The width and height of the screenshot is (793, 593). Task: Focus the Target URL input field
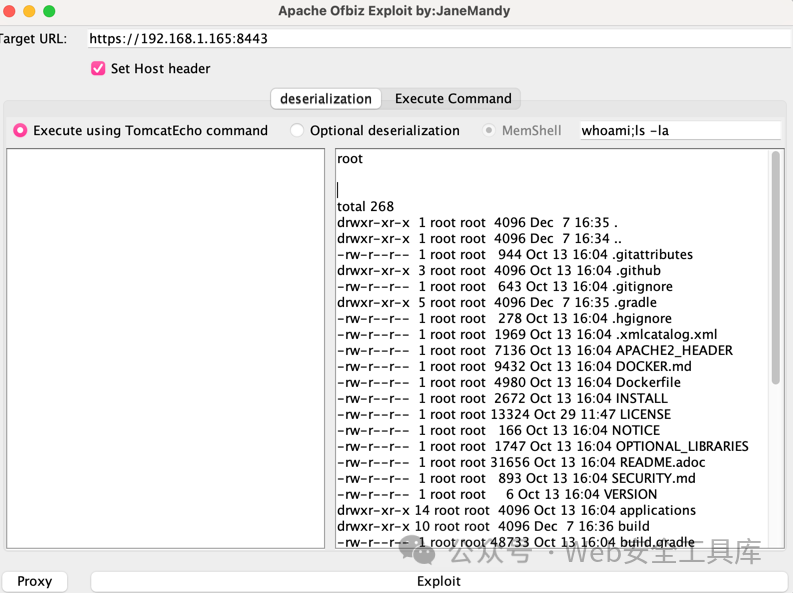pos(439,38)
